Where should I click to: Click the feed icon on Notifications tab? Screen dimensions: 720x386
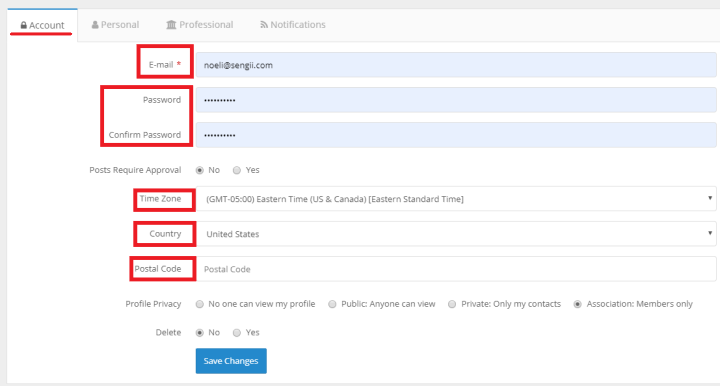pyautogui.click(x=264, y=25)
